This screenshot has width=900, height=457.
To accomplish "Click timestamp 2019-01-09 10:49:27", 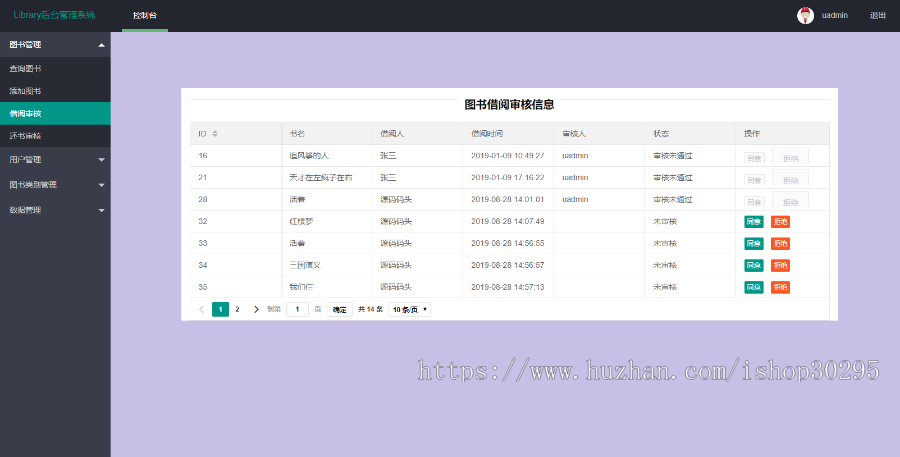I will (x=507, y=156).
